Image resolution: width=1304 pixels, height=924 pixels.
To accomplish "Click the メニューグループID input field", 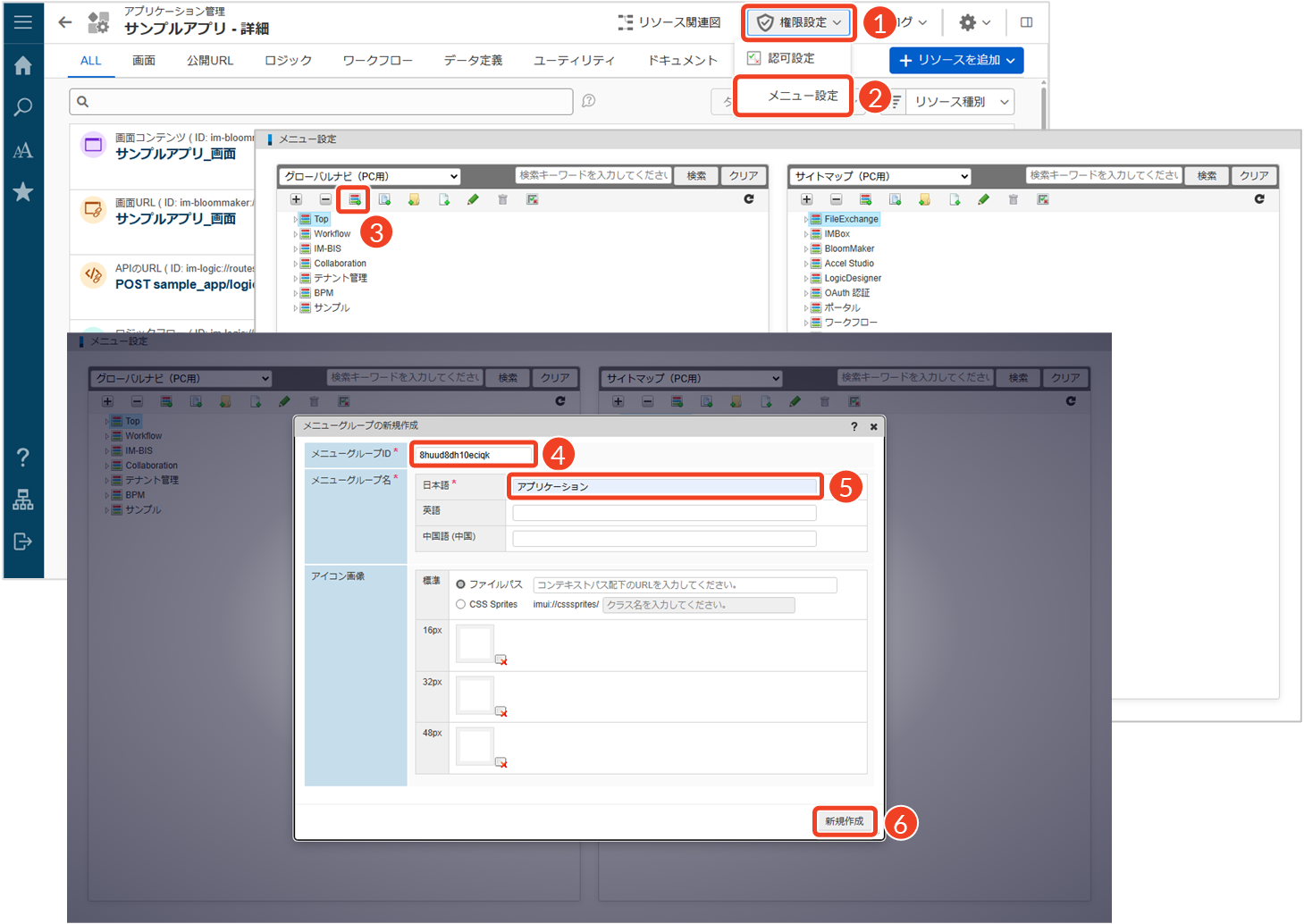I will [474, 455].
